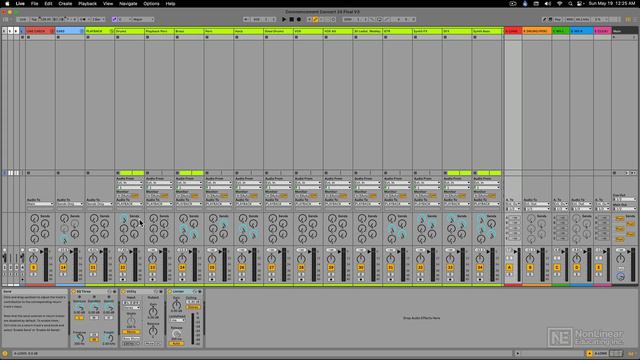Click the Utility Mono button

pyautogui.click(x=131, y=332)
